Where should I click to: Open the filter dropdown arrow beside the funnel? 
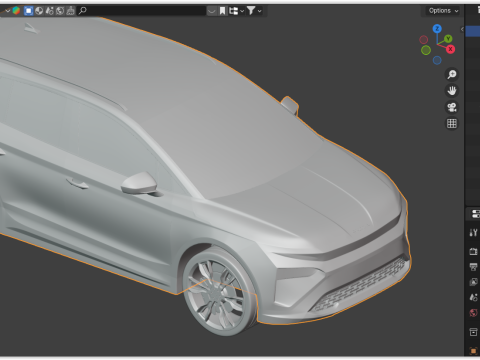click(x=260, y=11)
